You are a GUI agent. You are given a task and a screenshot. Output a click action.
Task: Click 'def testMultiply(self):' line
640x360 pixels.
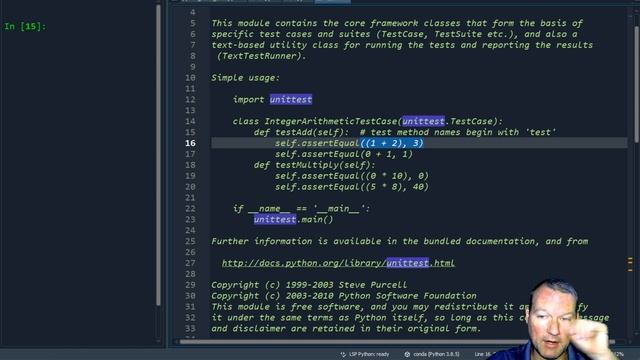[x=314, y=165]
